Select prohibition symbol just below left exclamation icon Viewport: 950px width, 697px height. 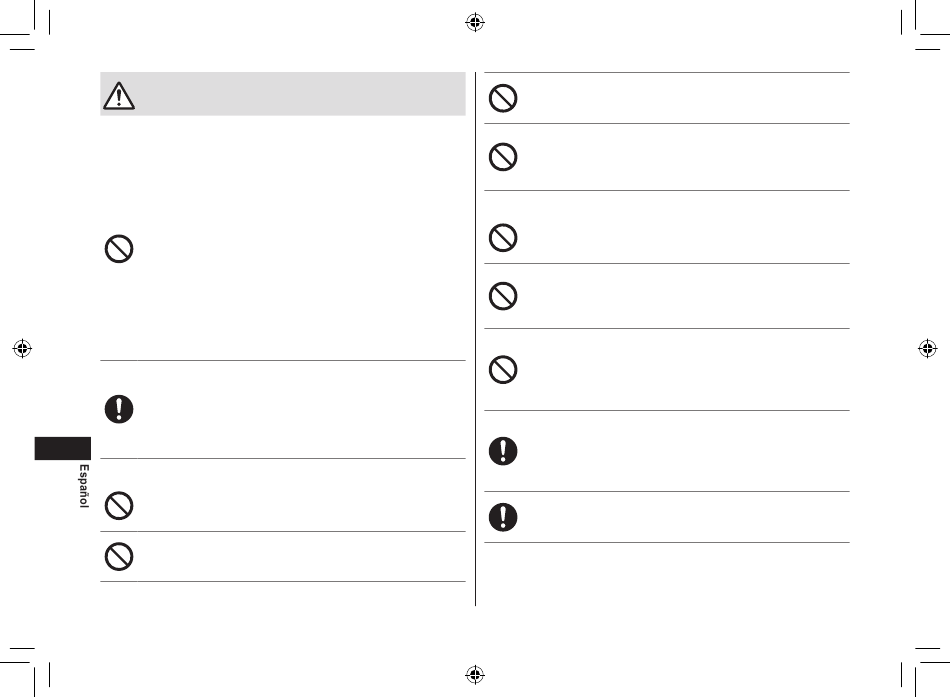(x=119, y=505)
